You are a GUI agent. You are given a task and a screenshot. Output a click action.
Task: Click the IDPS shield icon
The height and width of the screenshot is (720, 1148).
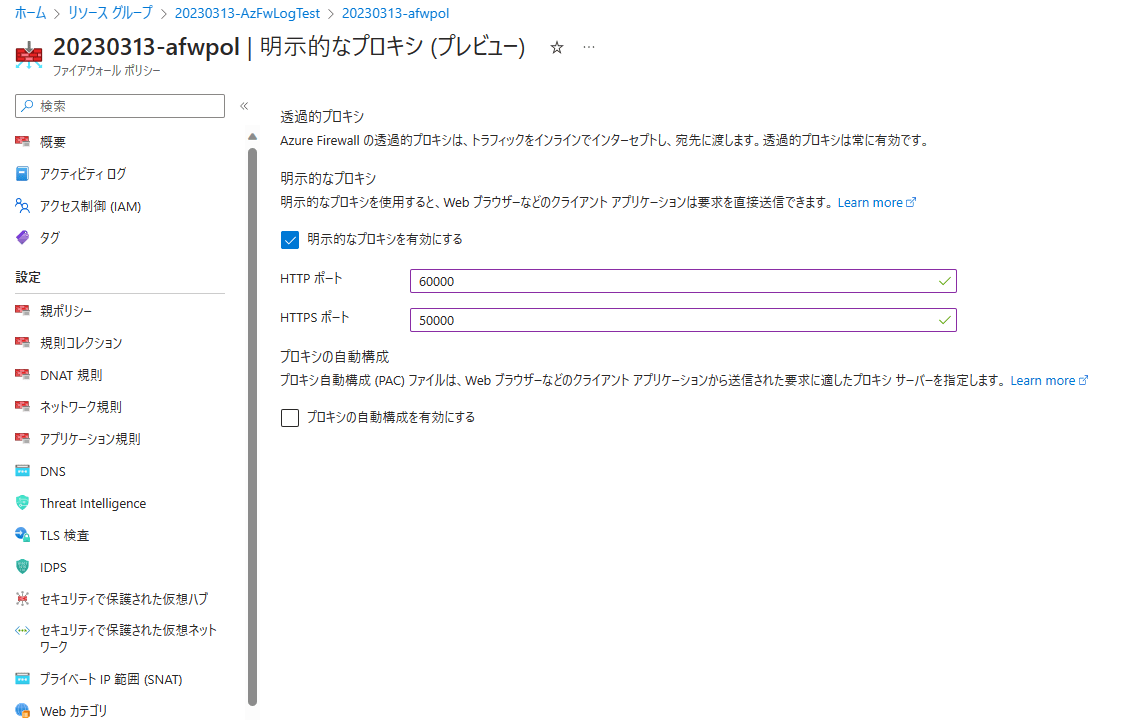23,567
